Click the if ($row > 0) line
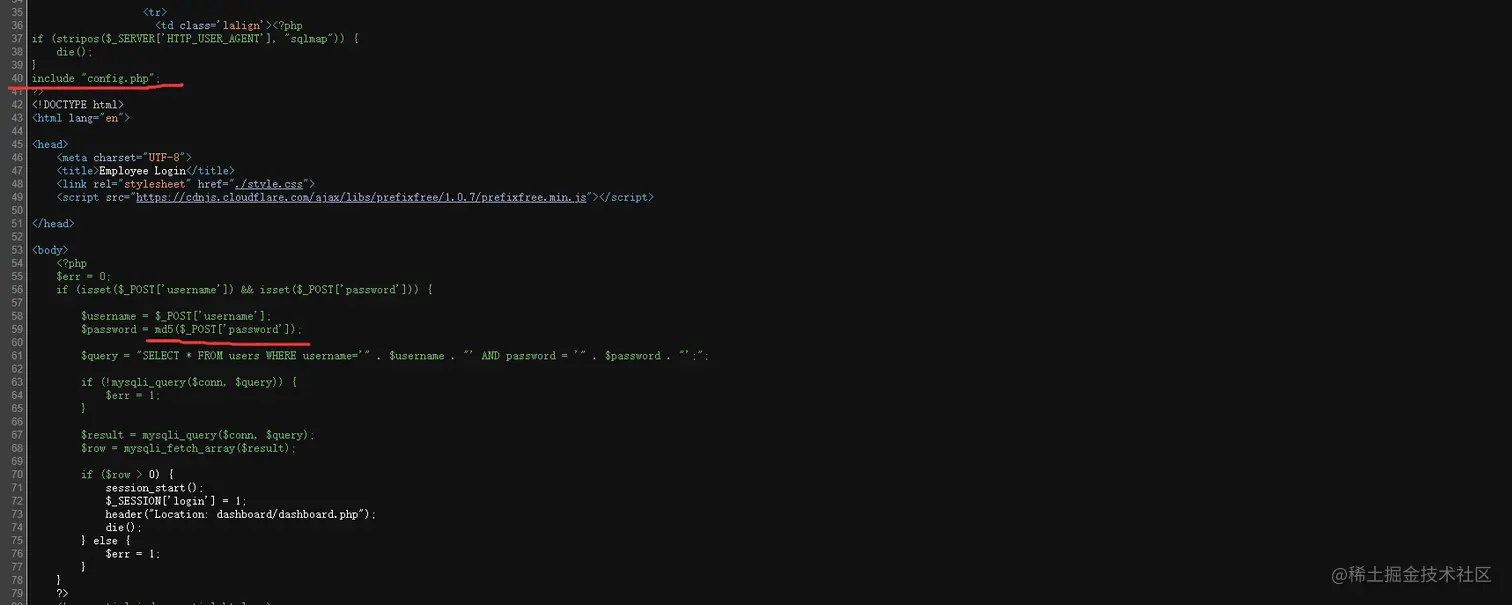 128,474
